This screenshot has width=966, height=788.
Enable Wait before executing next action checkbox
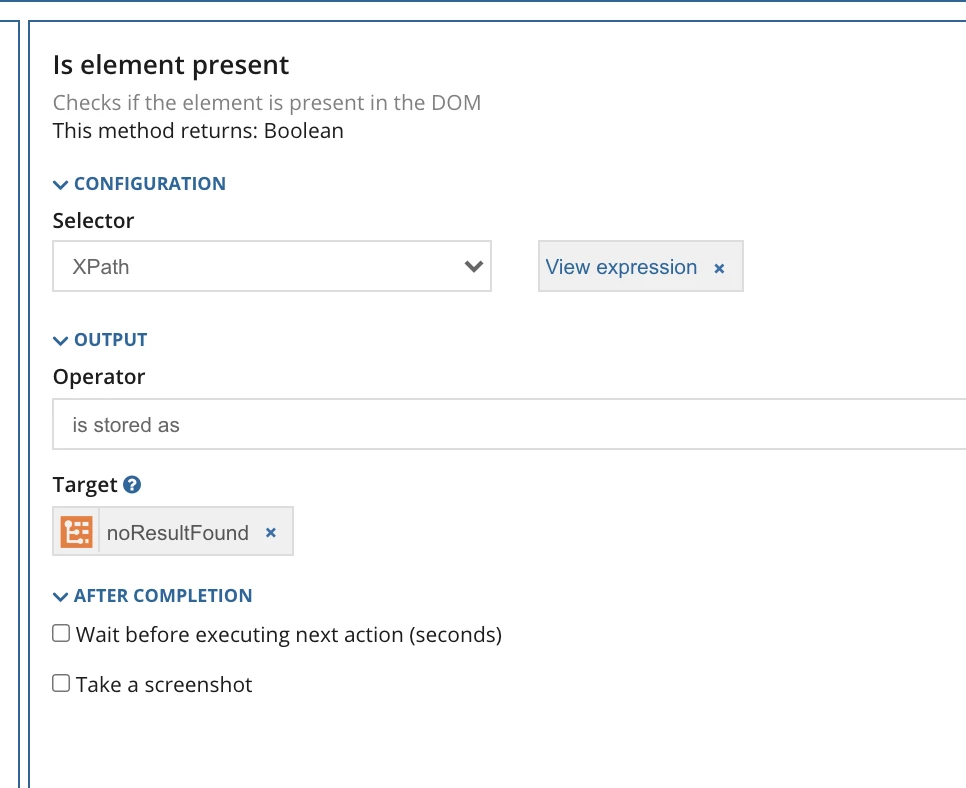(61, 633)
